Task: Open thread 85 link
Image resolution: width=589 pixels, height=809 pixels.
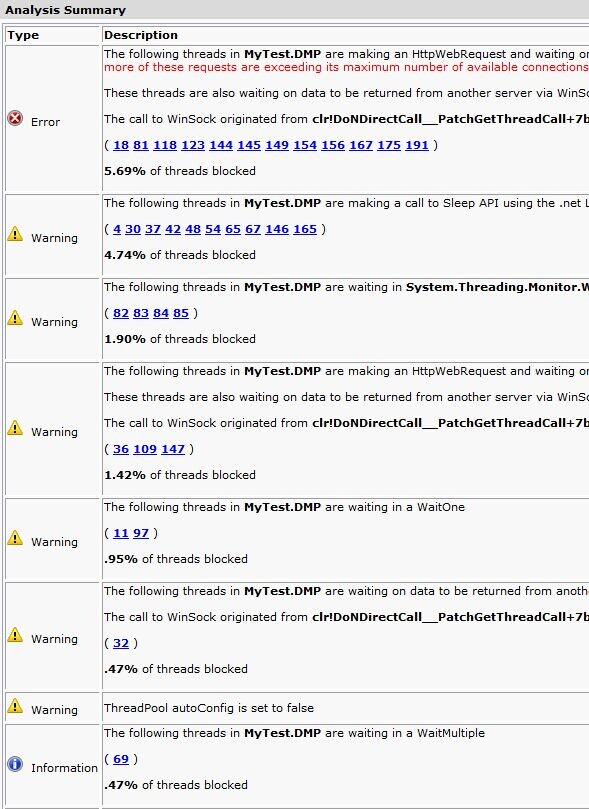Action: [181, 313]
